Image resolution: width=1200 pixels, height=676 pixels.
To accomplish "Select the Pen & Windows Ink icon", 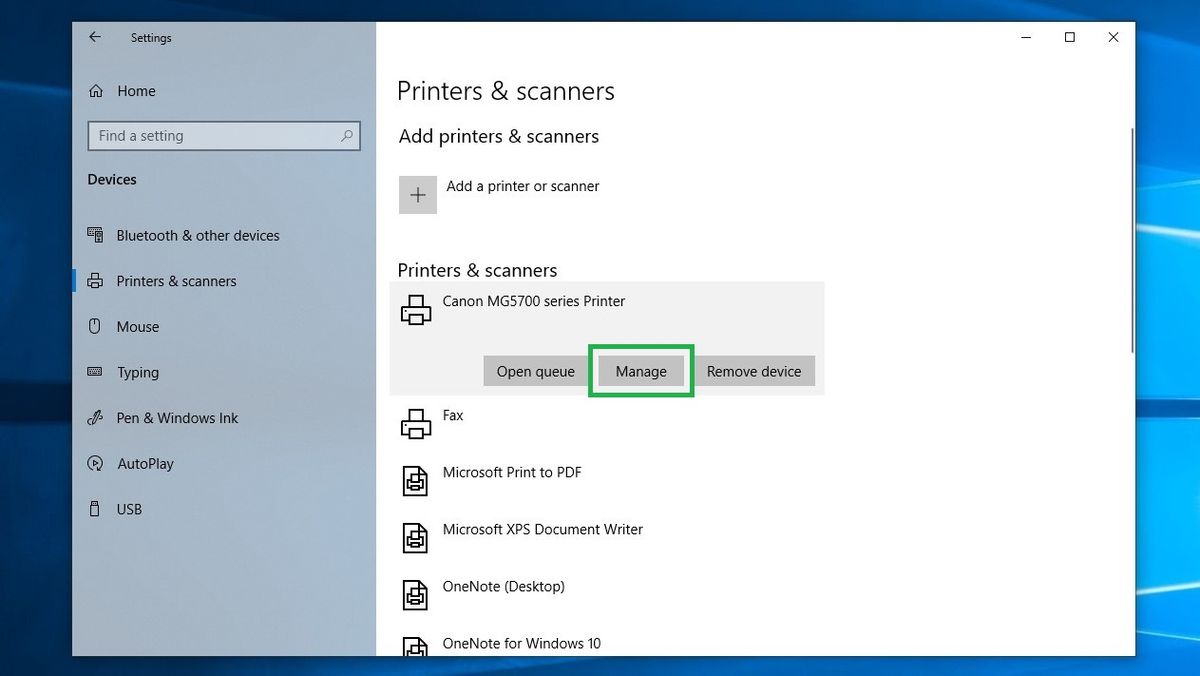I will tap(95, 418).
